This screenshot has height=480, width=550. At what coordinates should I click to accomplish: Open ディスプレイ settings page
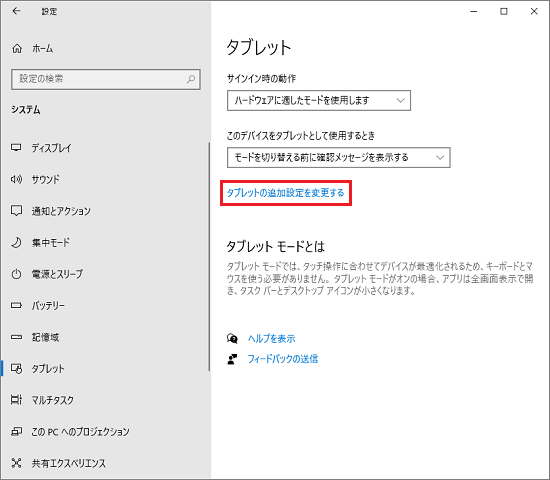(x=52, y=148)
